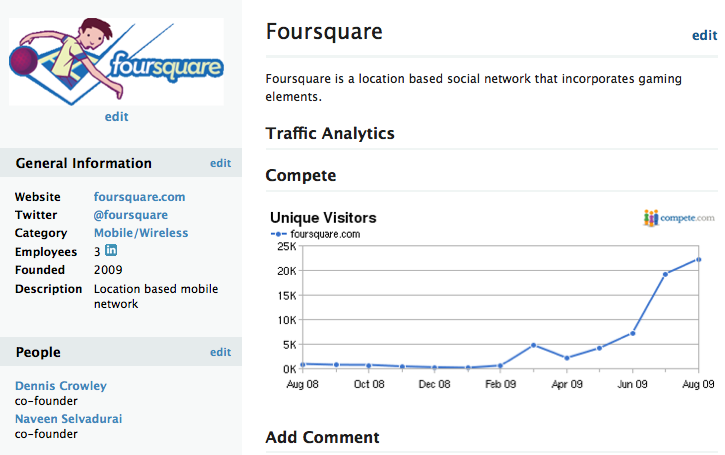The width and height of the screenshot is (725, 455).
Task: Edit the General Information section
Action: [x=220, y=163]
